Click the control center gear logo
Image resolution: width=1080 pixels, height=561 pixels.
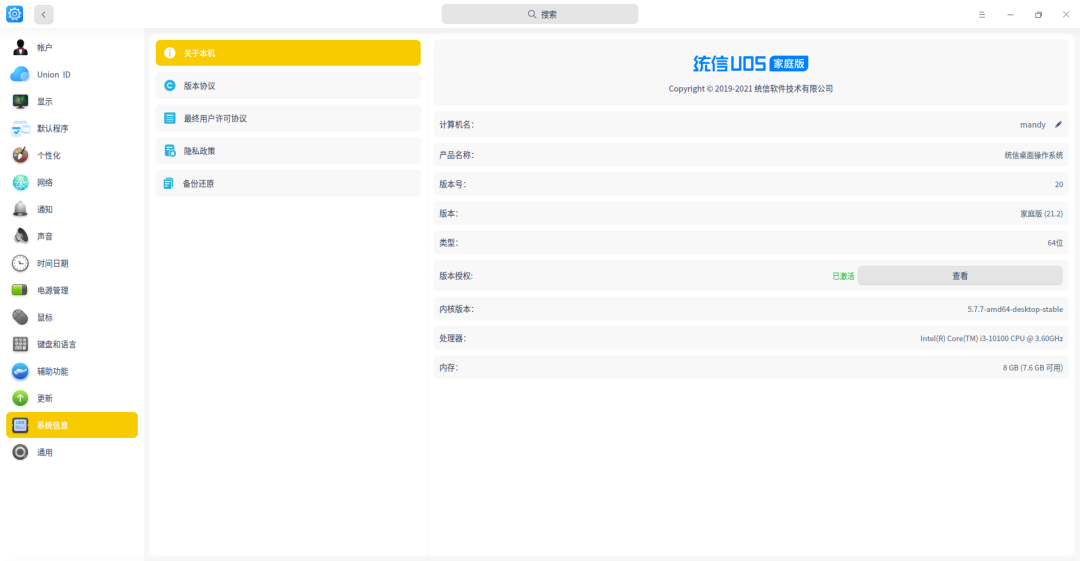click(14, 14)
